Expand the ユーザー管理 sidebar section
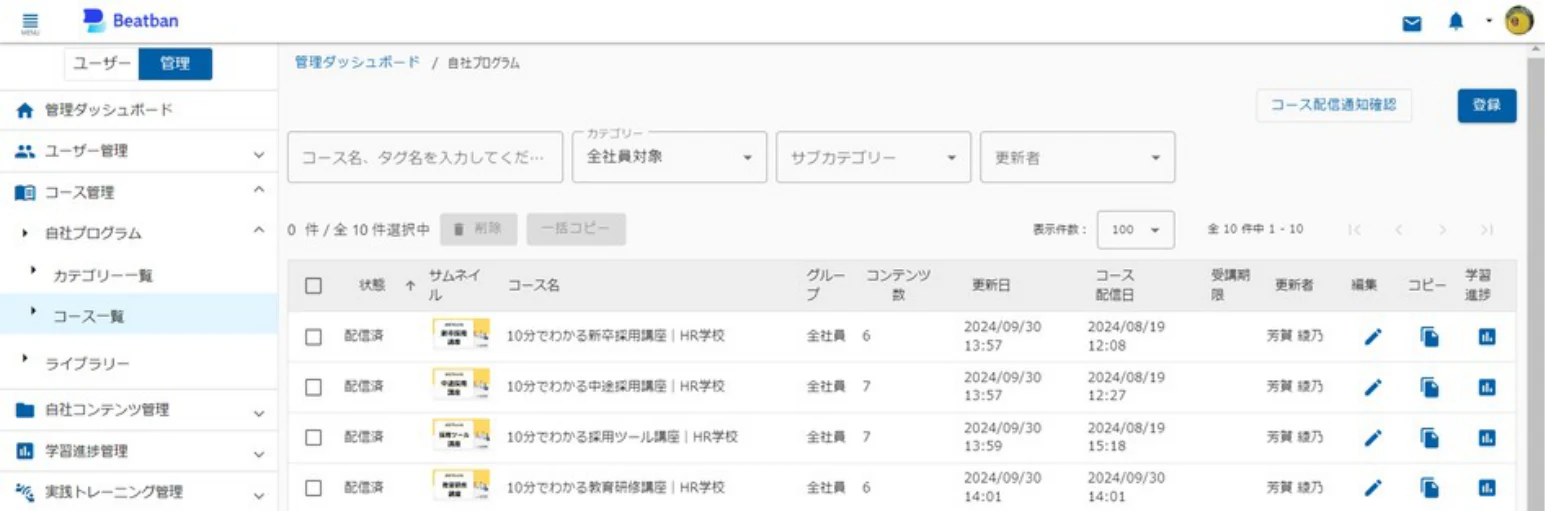Viewport: 1545px width, 511px height. pyautogui.click(x=139, y=152)
